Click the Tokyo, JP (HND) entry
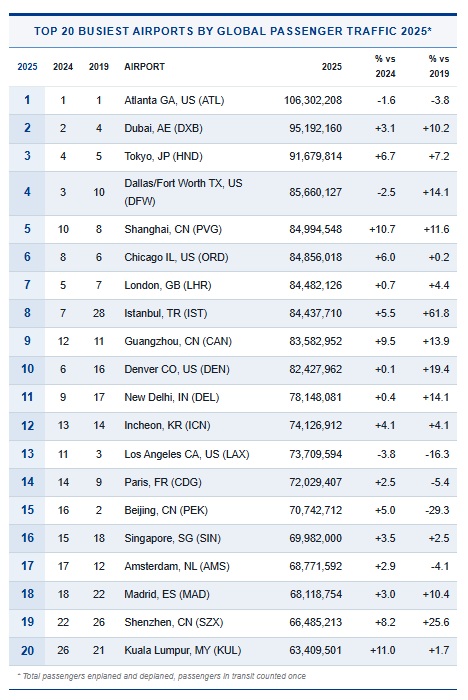The width and height of the screenshot is (468, 700). pyautogui.click(x=163, y=156)
